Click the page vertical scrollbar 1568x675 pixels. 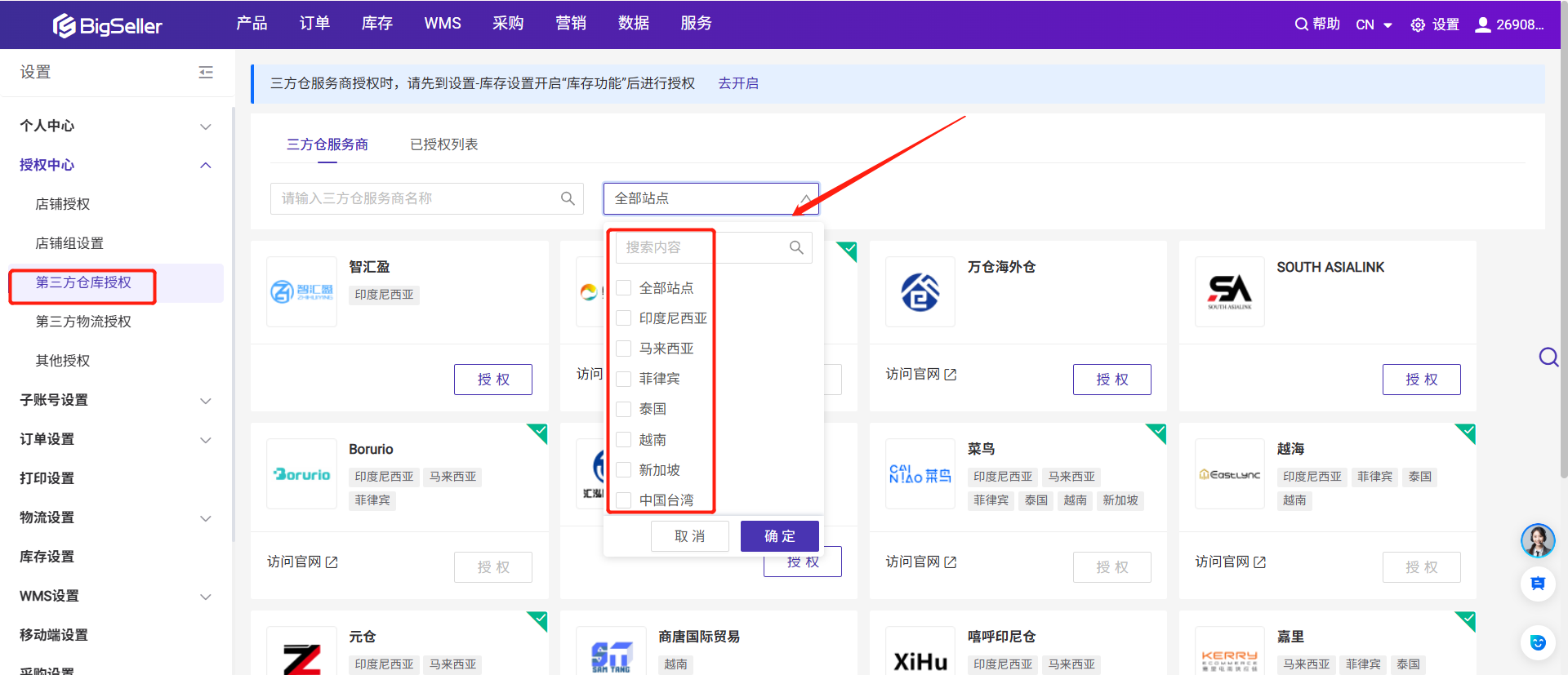(x=1563, y=245)
